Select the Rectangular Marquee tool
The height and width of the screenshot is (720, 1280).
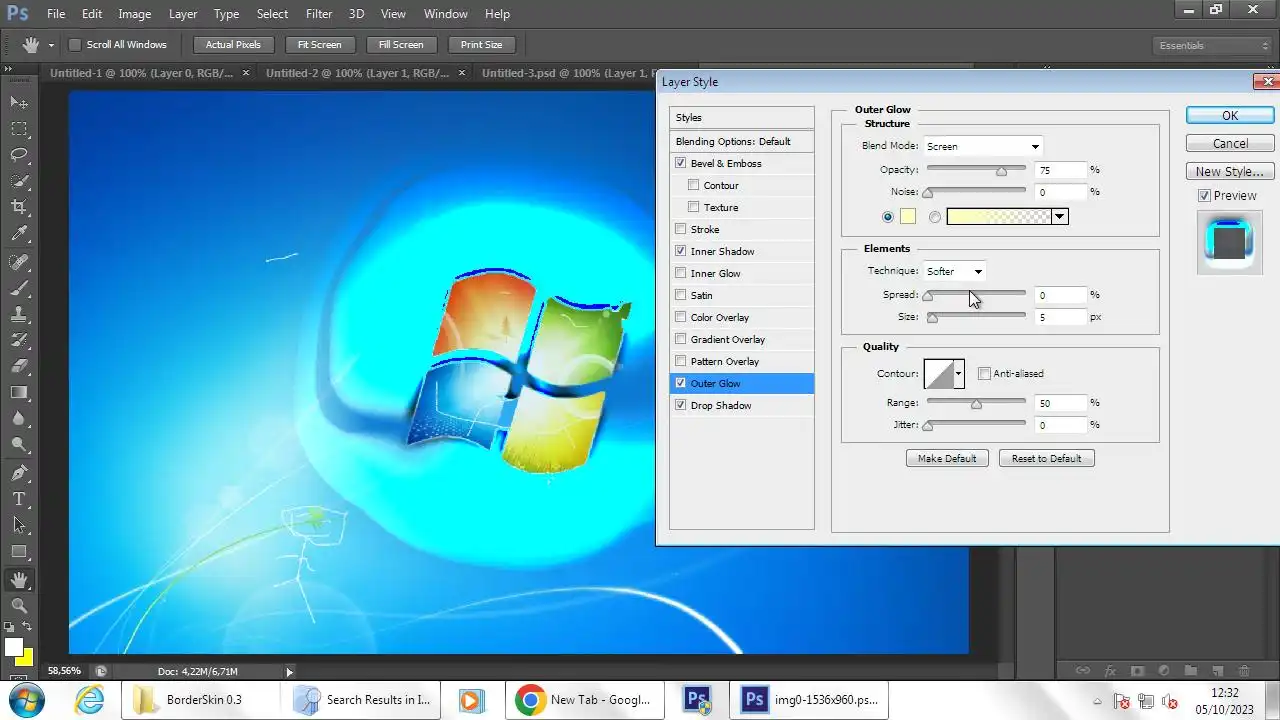[x=19, y=129]
